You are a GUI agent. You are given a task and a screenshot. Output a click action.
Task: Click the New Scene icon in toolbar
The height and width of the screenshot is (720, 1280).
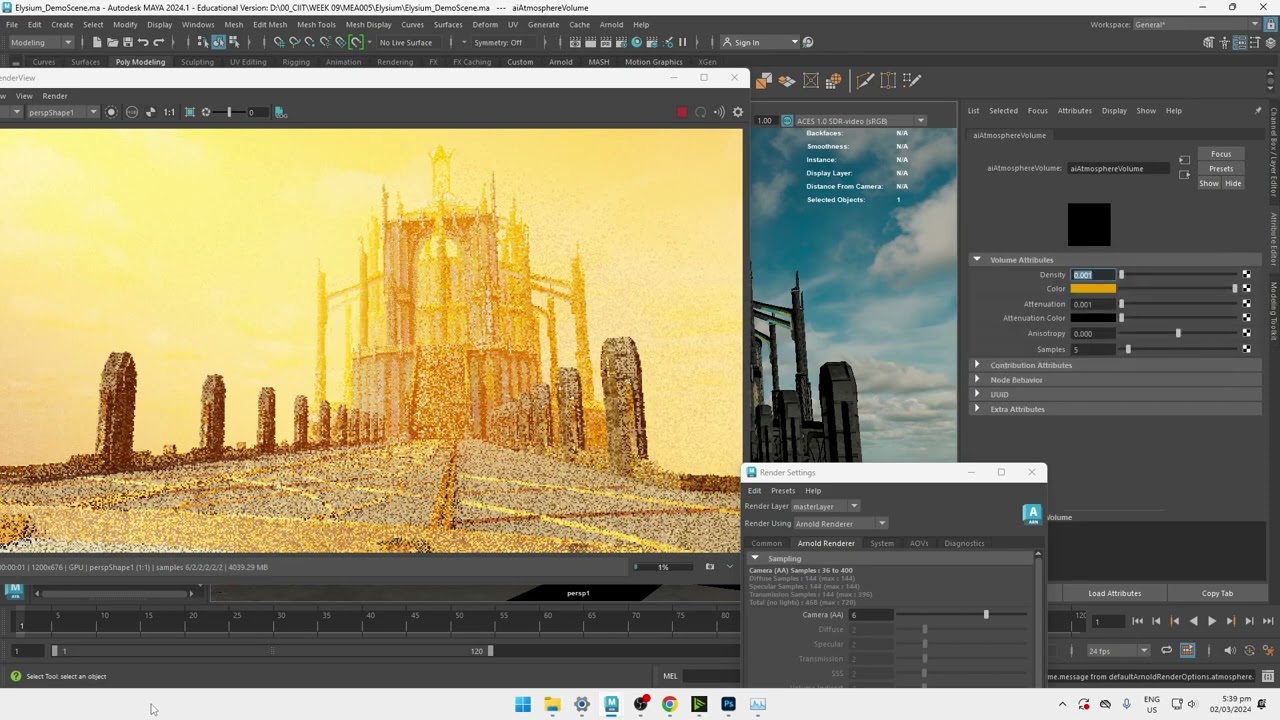click(x=97, y=42)
